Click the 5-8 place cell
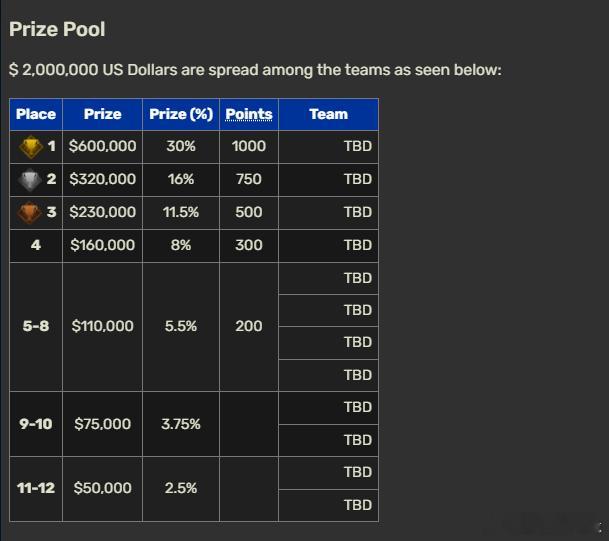This screenshot has height=541, width=609. 36,327
